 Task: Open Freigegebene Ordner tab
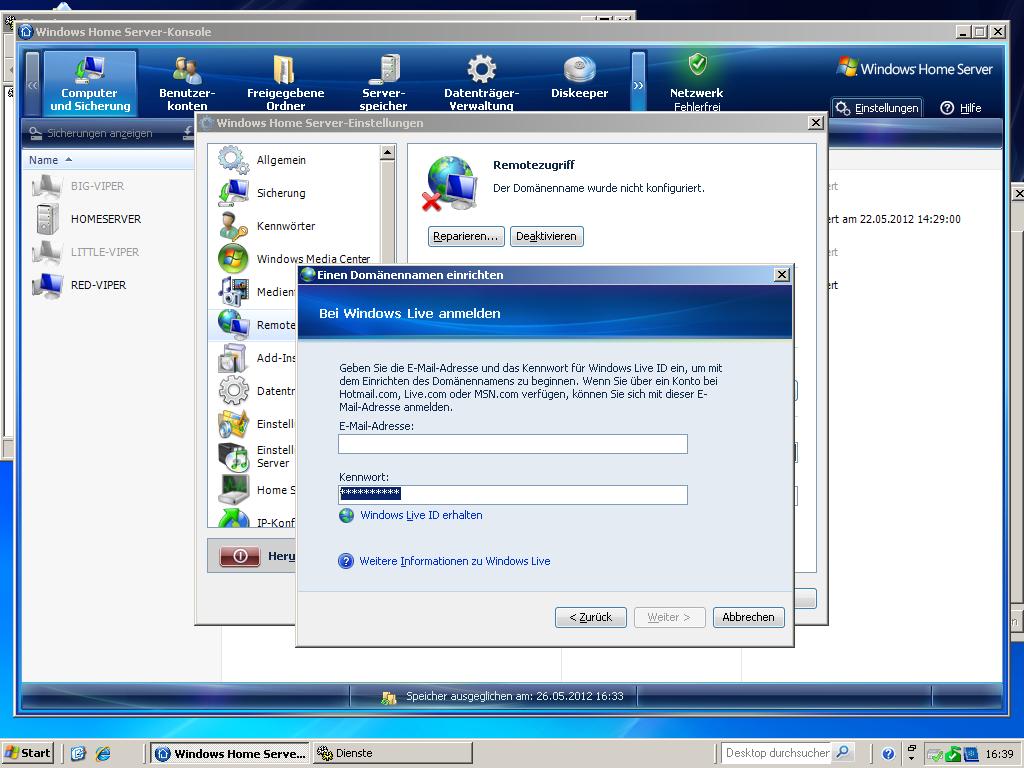point(285,83)
